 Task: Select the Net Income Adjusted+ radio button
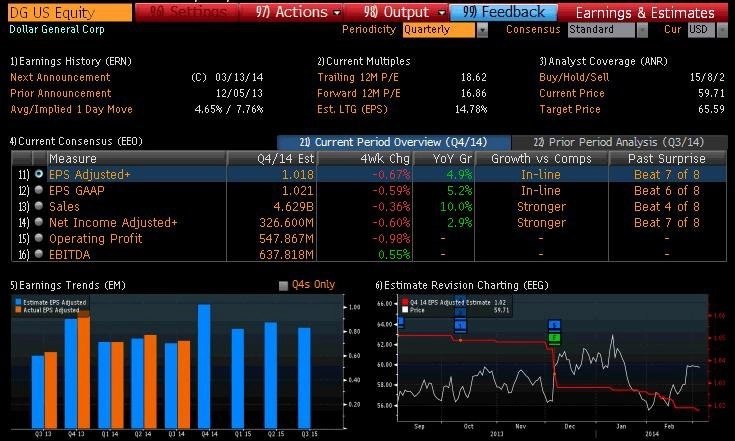pyautogui.click(x=39, y=222)
